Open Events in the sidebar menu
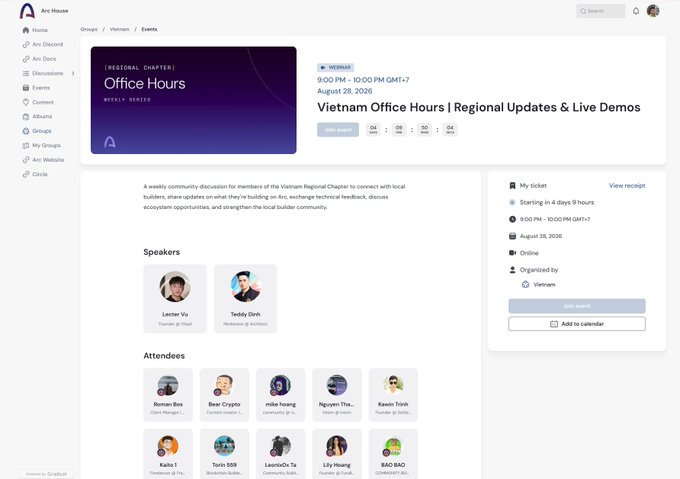Image resolution: width=680 pixels, height=479 pixels. [x=41, y=88]
